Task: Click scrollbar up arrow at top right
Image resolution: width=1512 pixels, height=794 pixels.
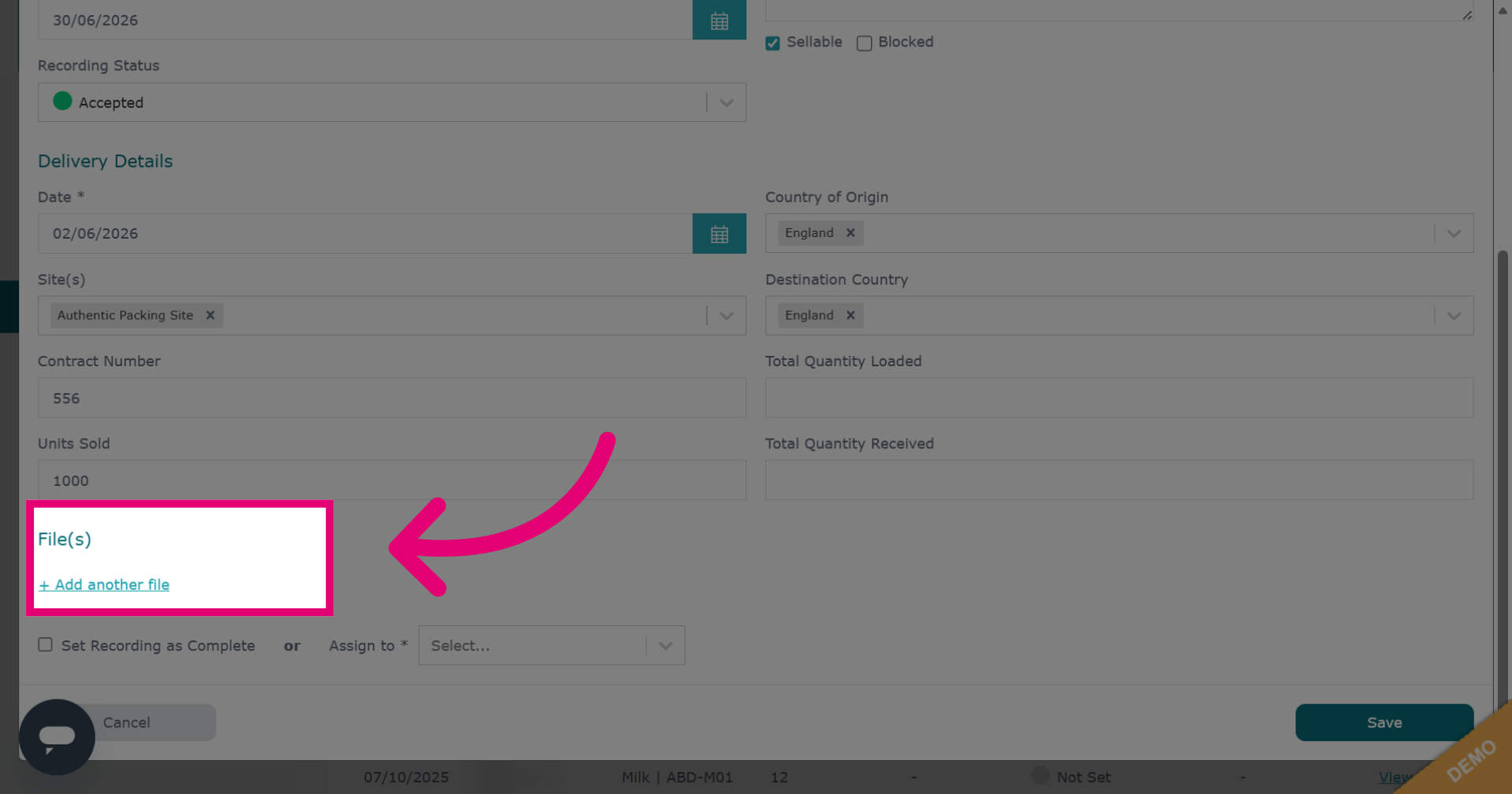Action: tap(1503, 10)
